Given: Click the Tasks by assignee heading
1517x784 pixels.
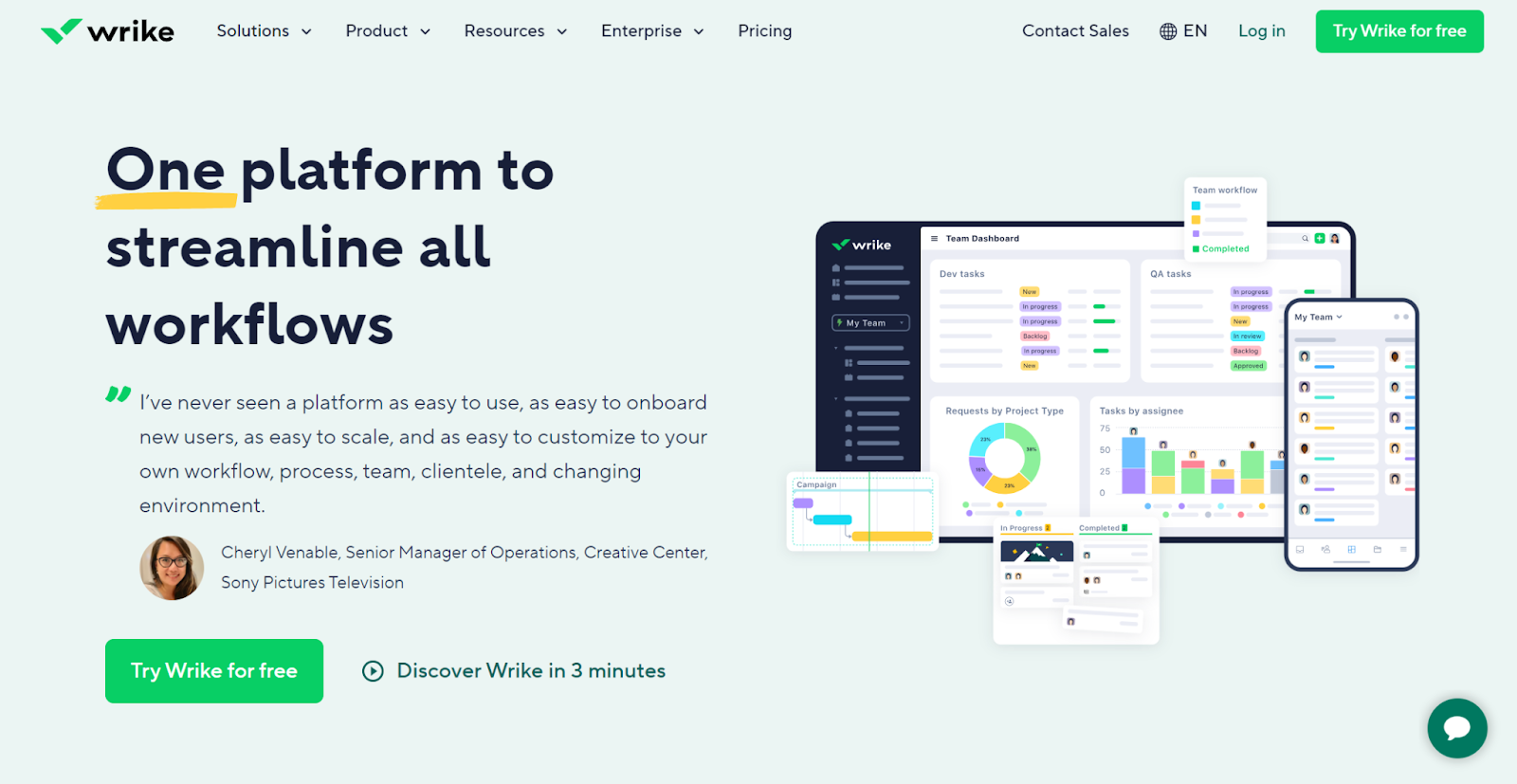Looking at the screenshot, I should 1142,411.
